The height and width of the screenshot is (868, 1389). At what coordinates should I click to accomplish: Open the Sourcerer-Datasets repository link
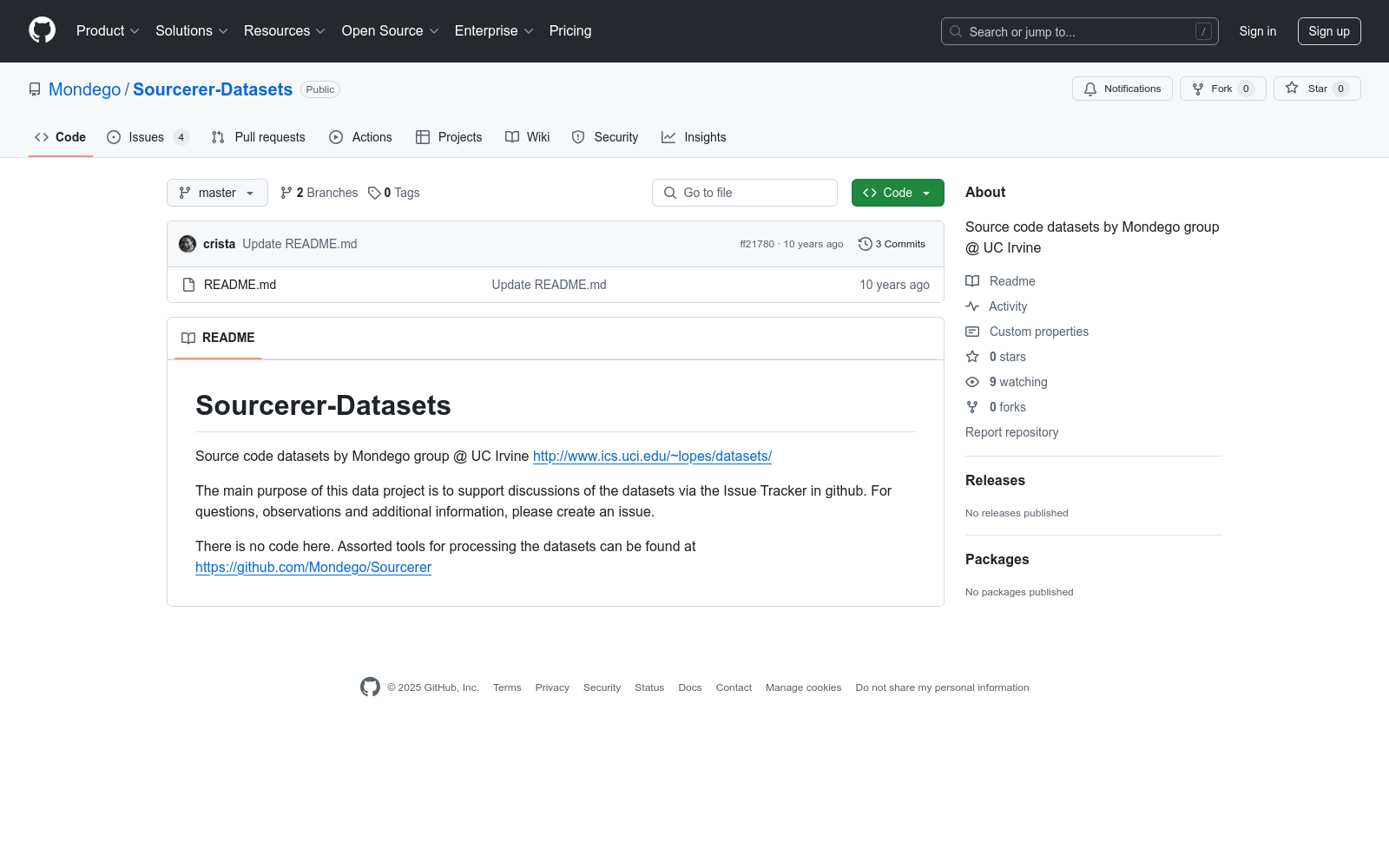(213, 89)
